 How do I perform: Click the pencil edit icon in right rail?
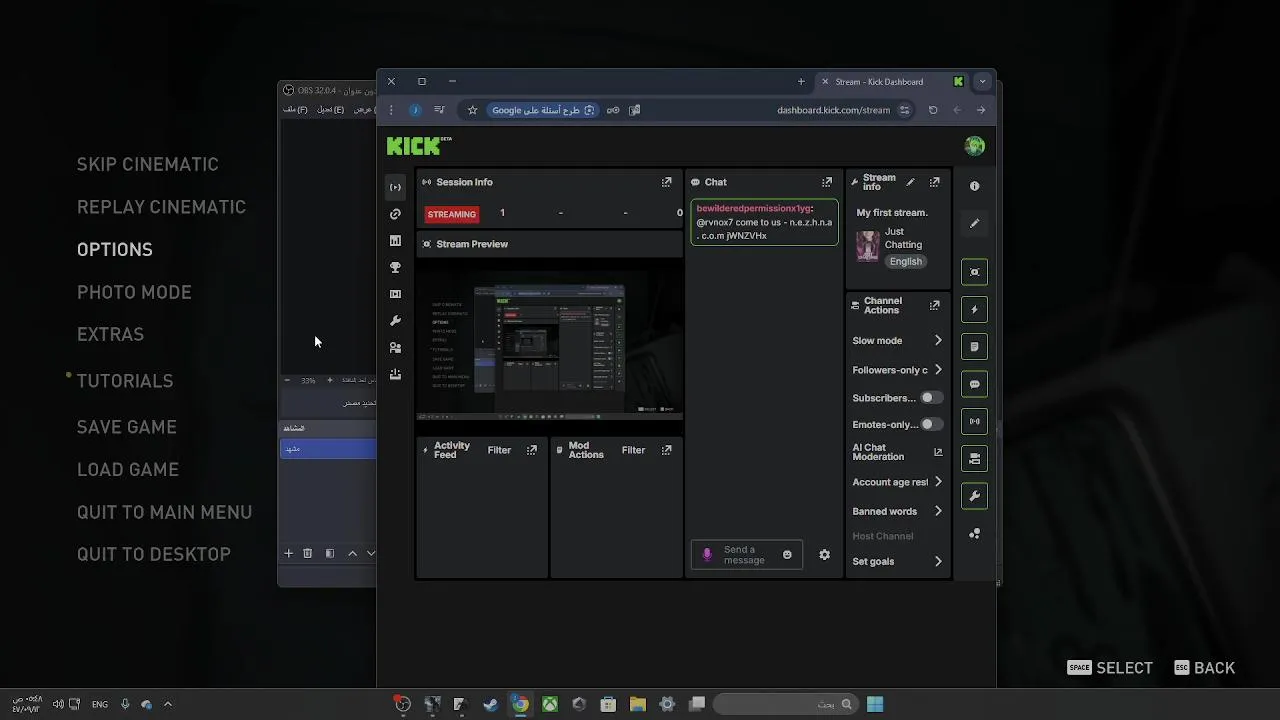pyautogui.click(x=974, y=224)
